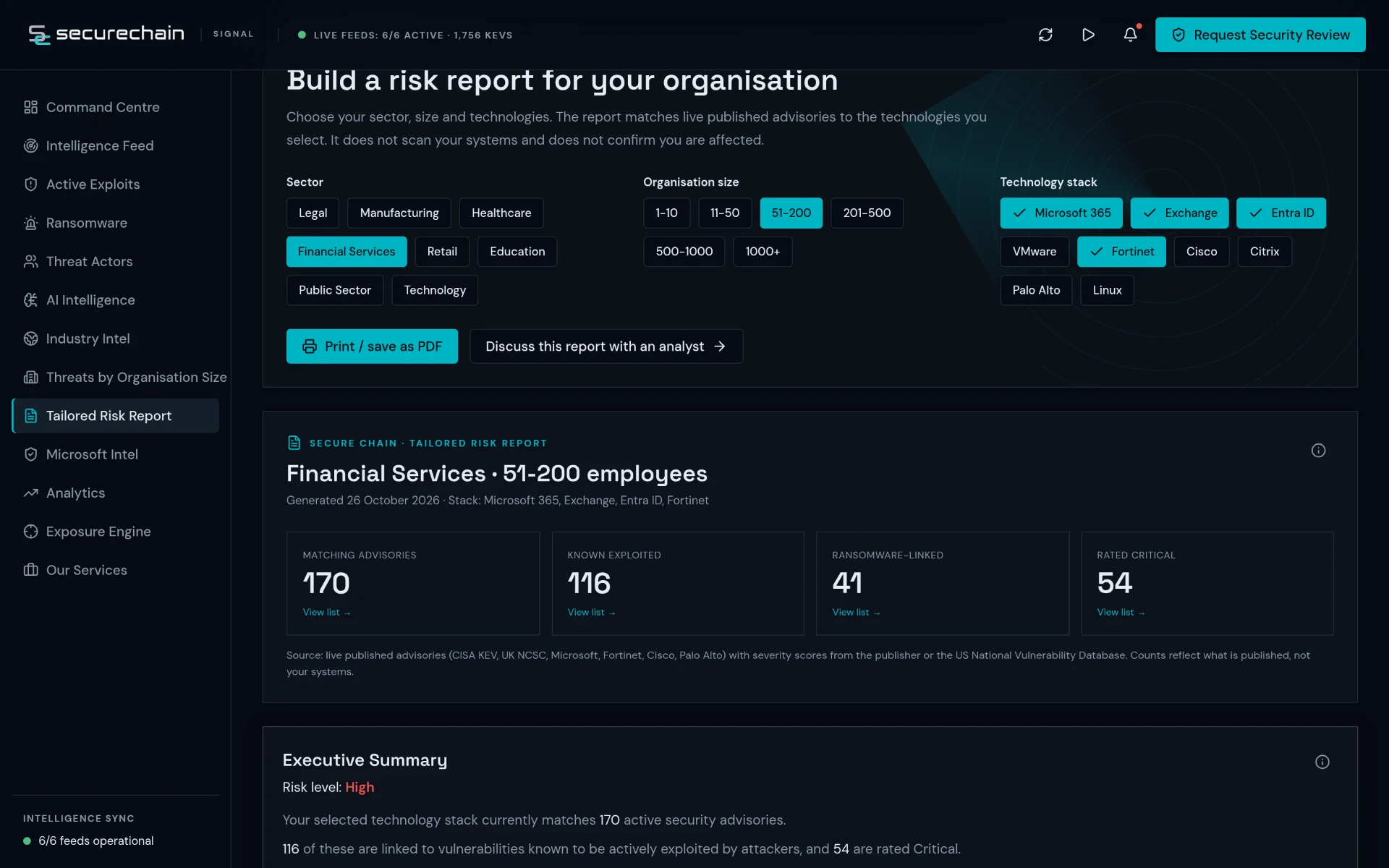Open Exposure Engine page
This screenshot has height=868, width=1389.
pyautogui.click(x=115, y=532)
